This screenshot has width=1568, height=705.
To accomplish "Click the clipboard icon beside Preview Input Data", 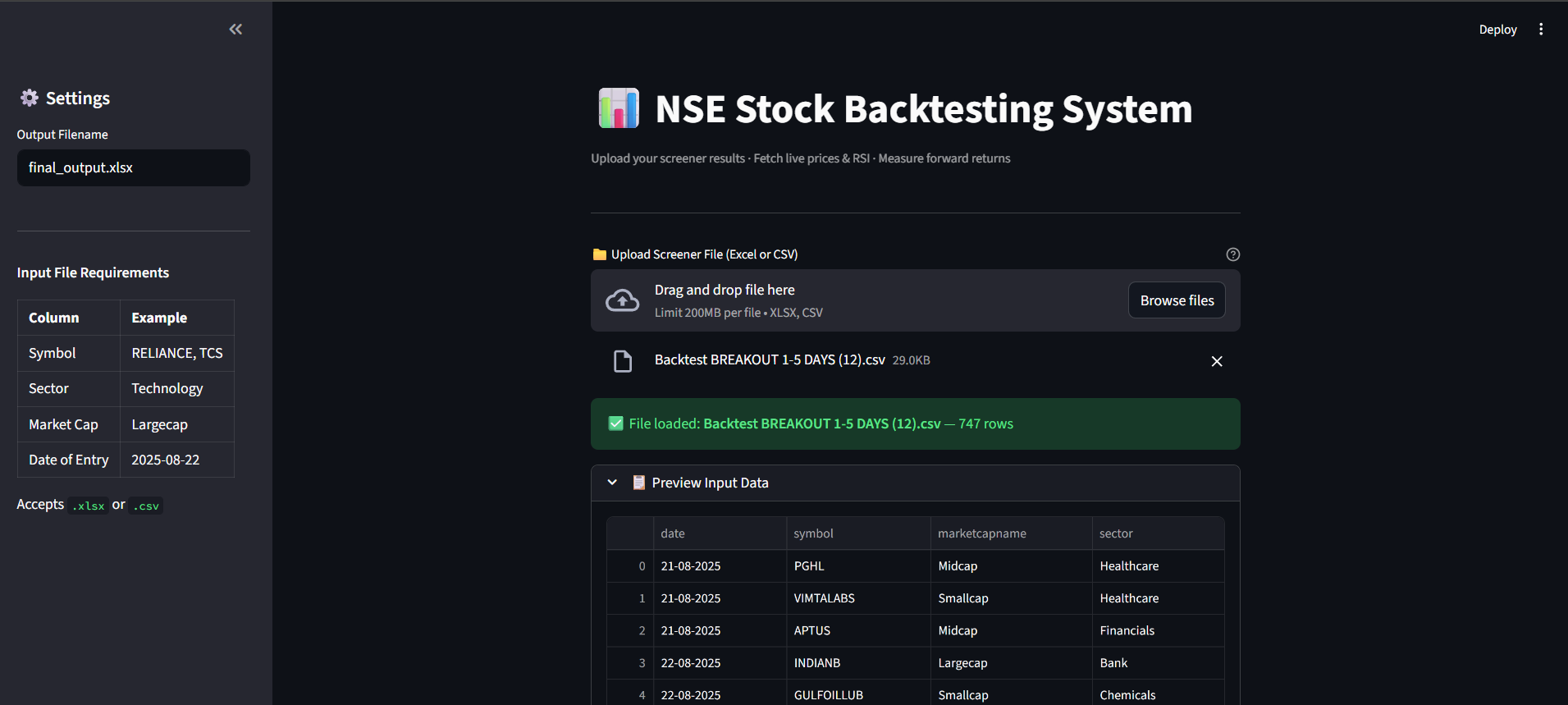I will coord(638,483).
